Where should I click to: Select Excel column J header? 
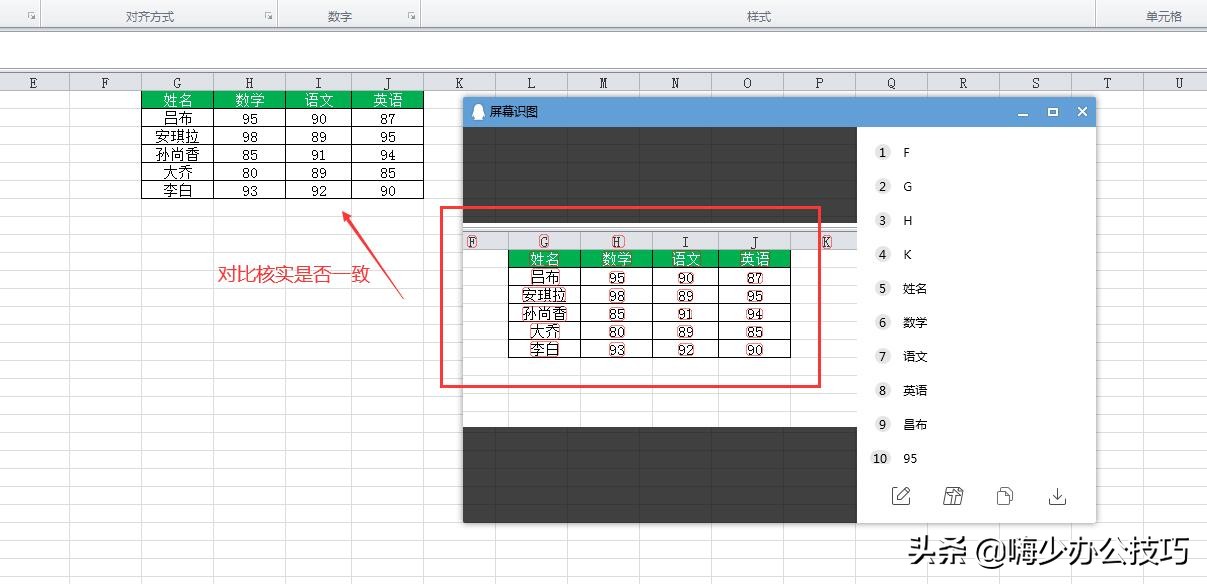[387, 83]
